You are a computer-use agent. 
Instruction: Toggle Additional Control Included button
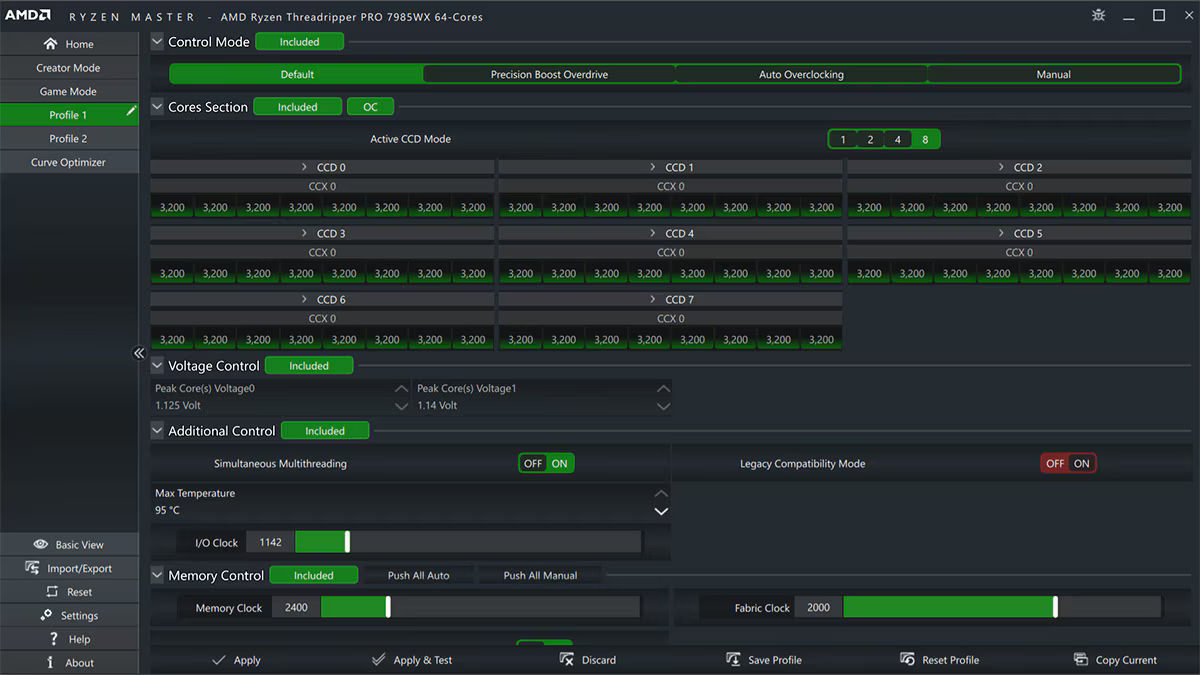click(325, 431)
